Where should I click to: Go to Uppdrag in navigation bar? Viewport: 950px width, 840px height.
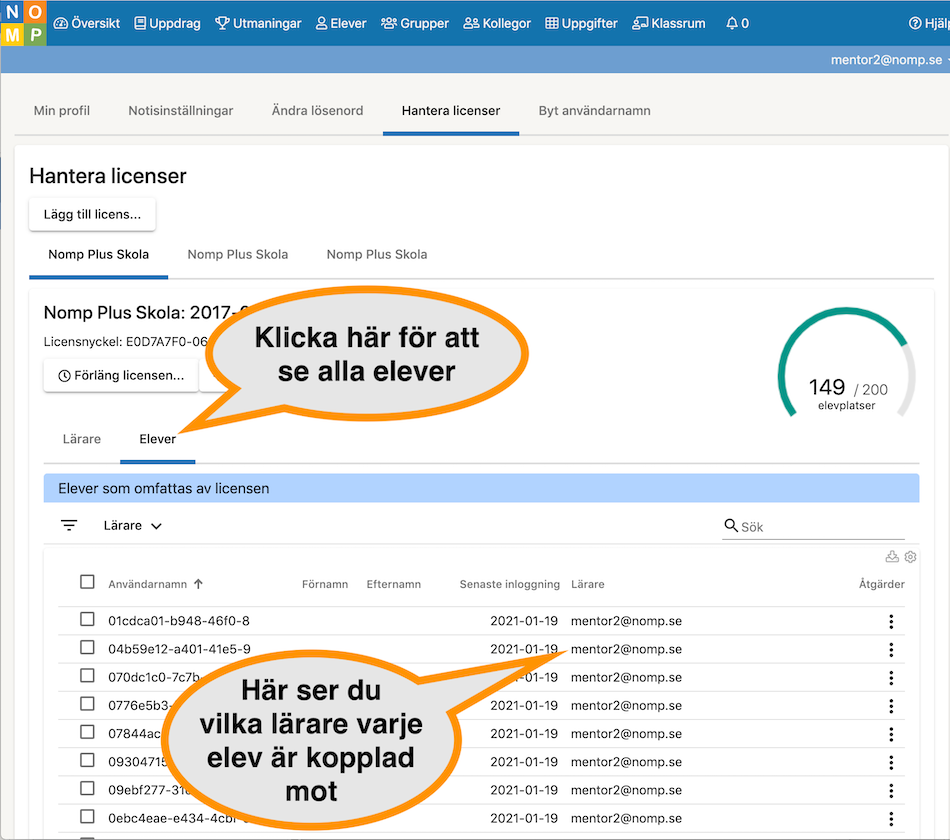167,24
